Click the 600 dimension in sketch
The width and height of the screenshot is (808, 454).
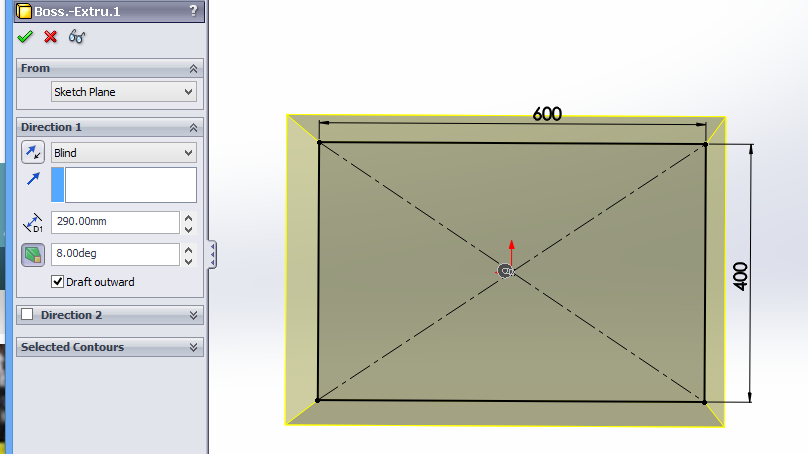(x=547, y=114)
